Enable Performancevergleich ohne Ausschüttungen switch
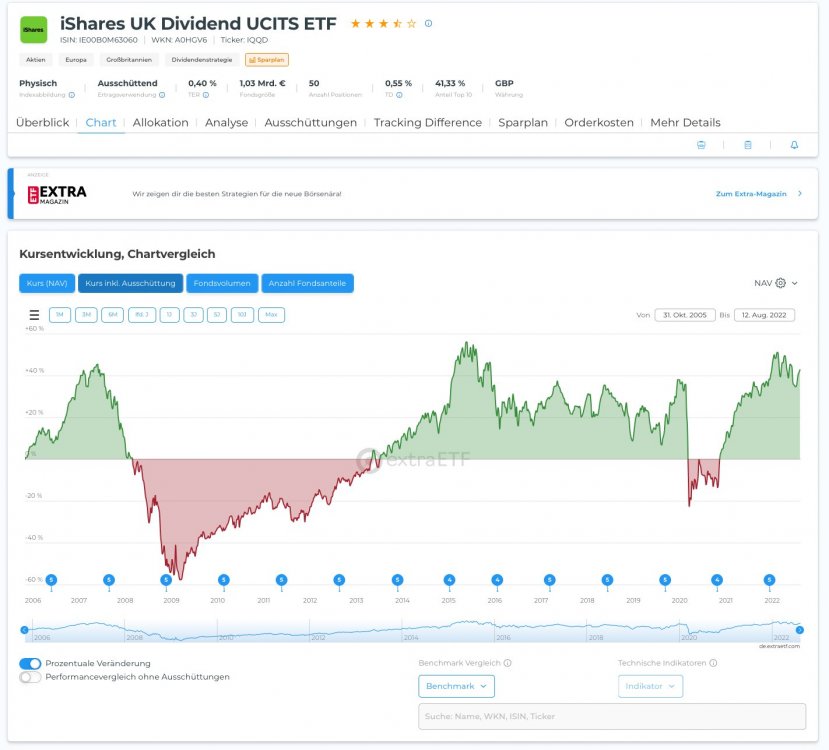 [x=31, y=677]
